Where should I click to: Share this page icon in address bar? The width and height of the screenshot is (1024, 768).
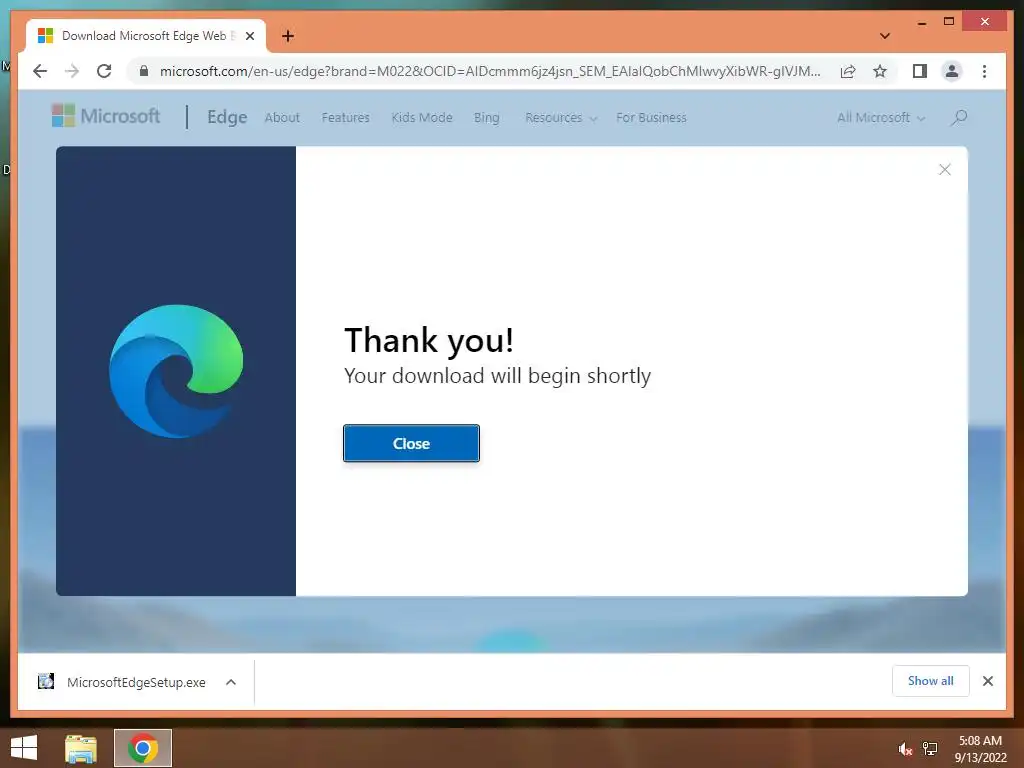pyautogui.click(x=848, y=71)
